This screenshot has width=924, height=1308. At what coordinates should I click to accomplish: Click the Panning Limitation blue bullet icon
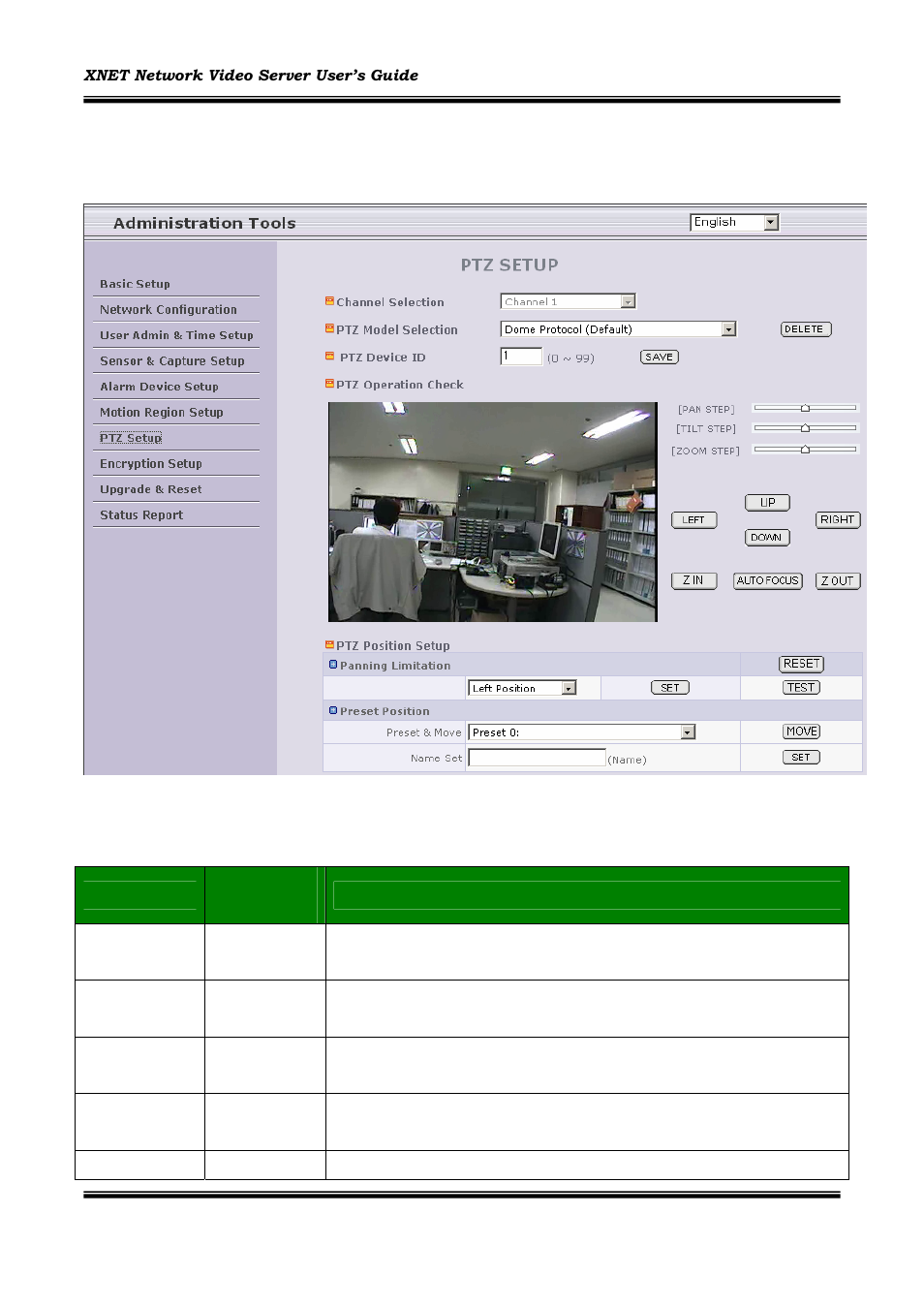tap(333, 665)
